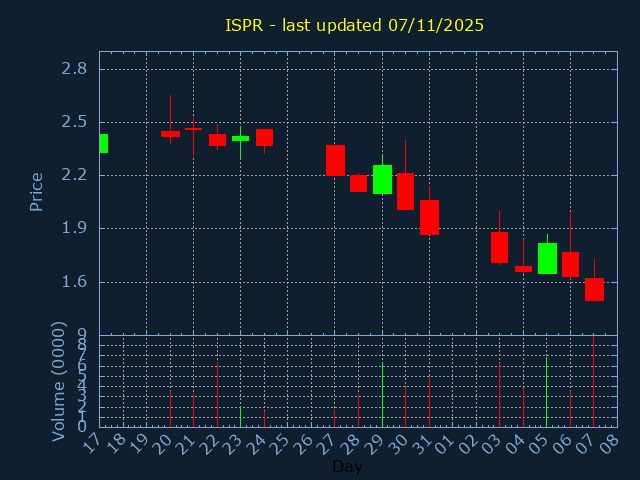
Task: Click the last red candlestick on day 07
Action: [x=594, y=289]
